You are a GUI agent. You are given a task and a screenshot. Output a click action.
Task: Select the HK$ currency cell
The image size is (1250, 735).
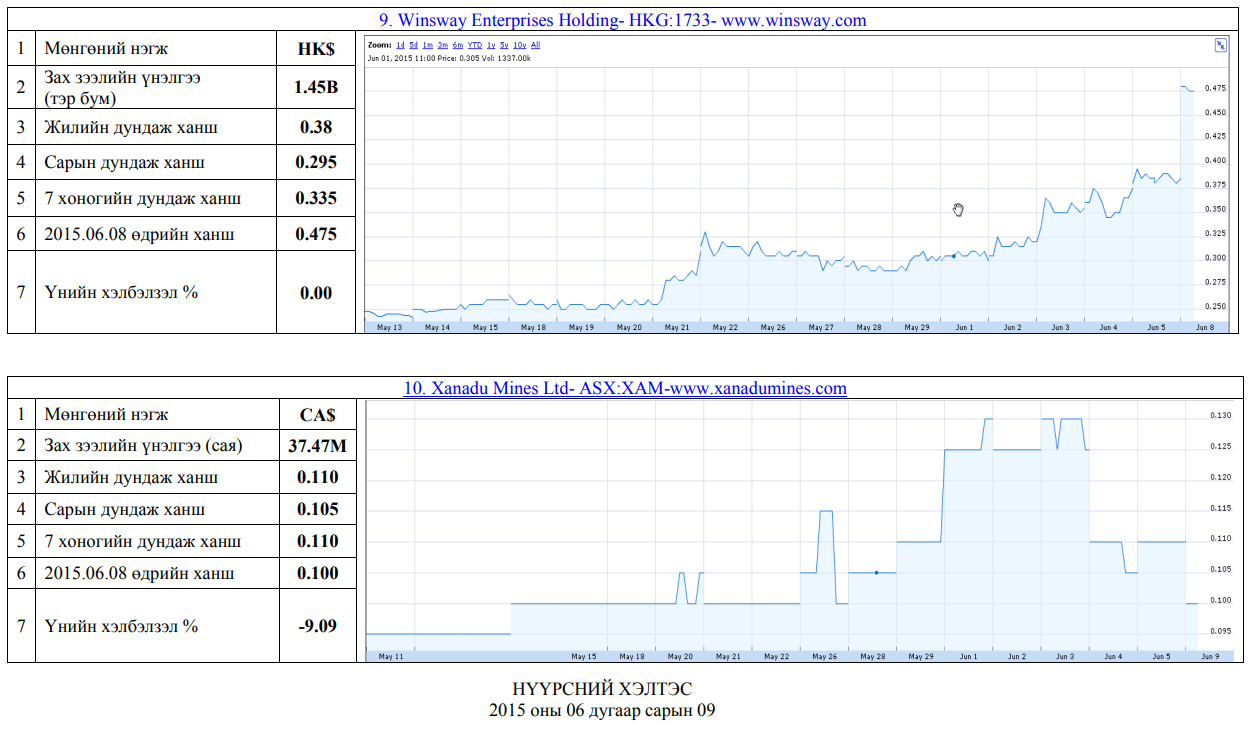coord(316,49)
